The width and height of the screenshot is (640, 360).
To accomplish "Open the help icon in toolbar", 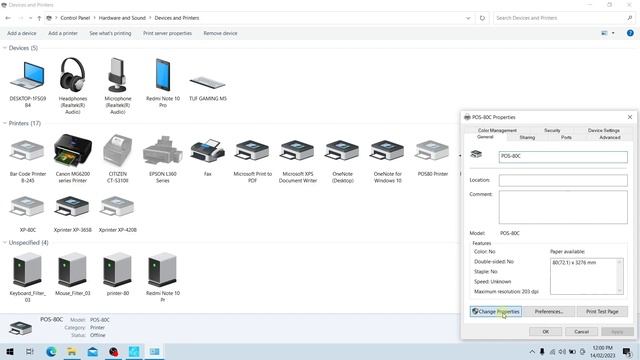I will coord(630,33).
